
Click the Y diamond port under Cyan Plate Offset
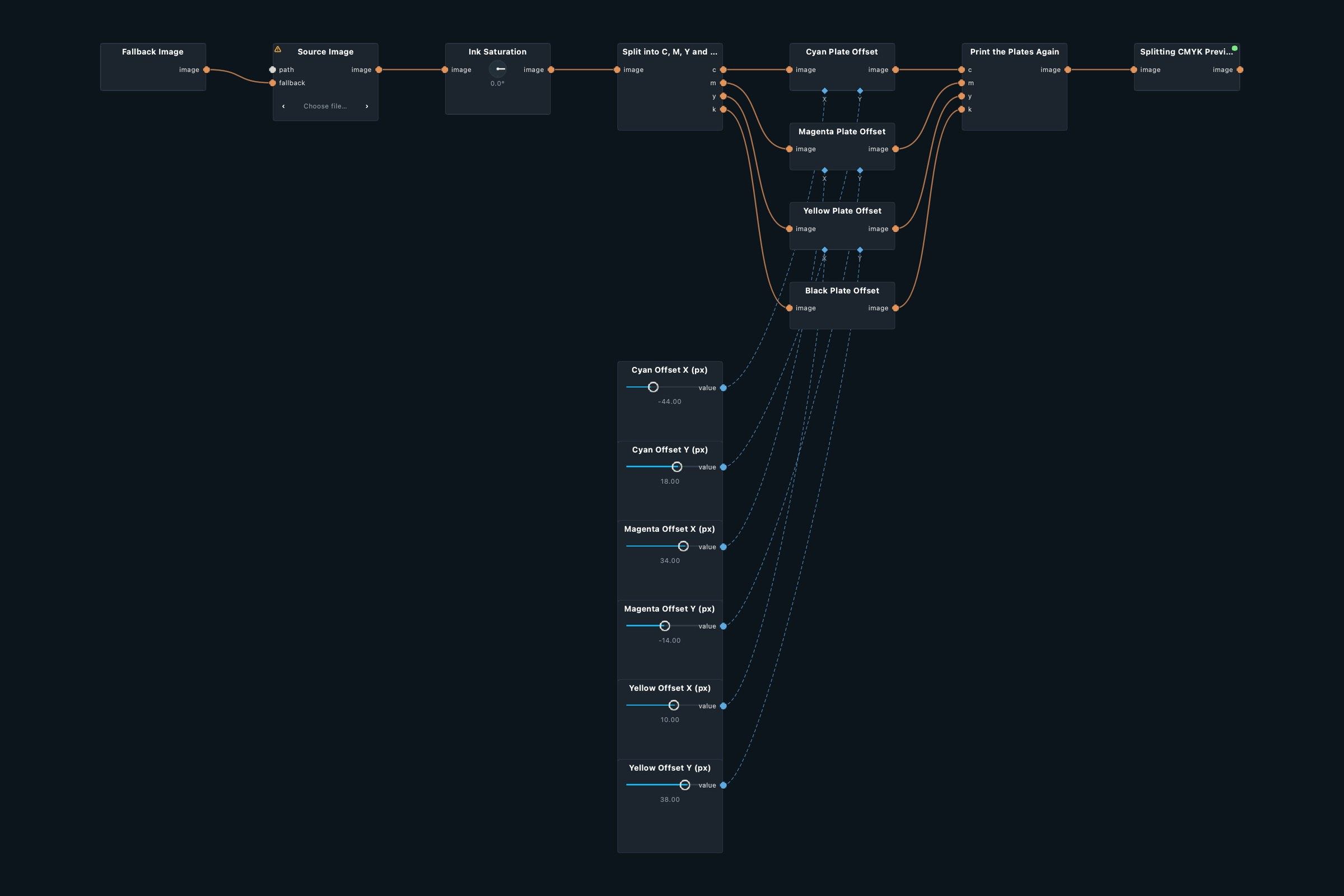point(860,91)
